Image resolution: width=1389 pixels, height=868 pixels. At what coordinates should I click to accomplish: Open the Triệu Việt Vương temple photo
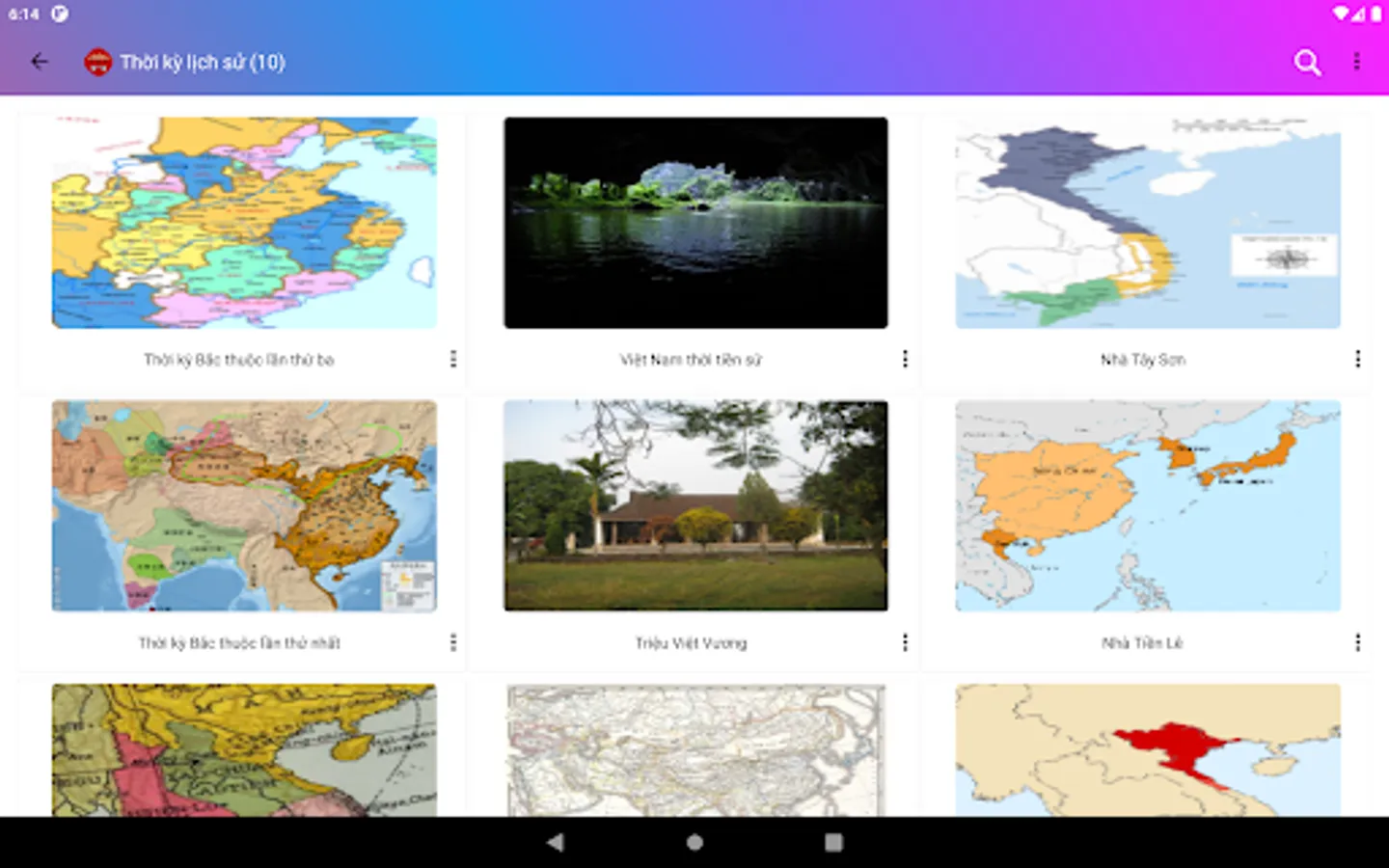(695, 505)
